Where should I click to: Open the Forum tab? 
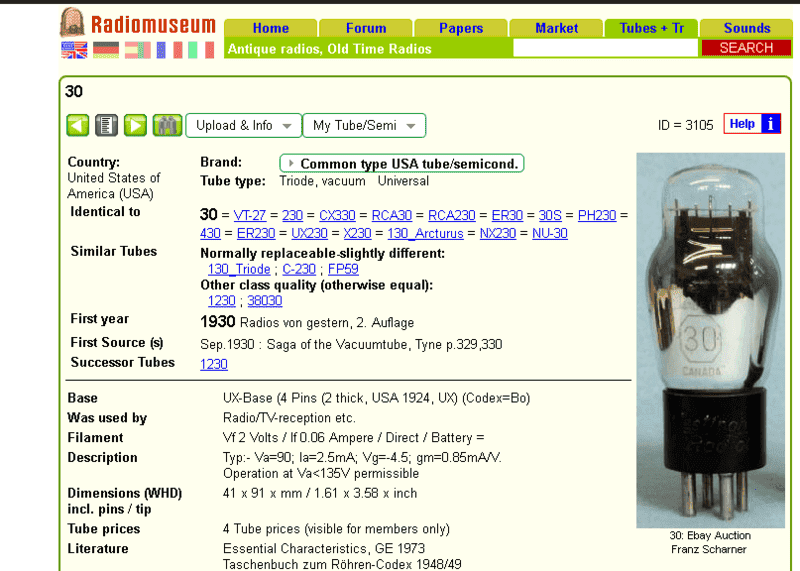[x=366, y=28]
